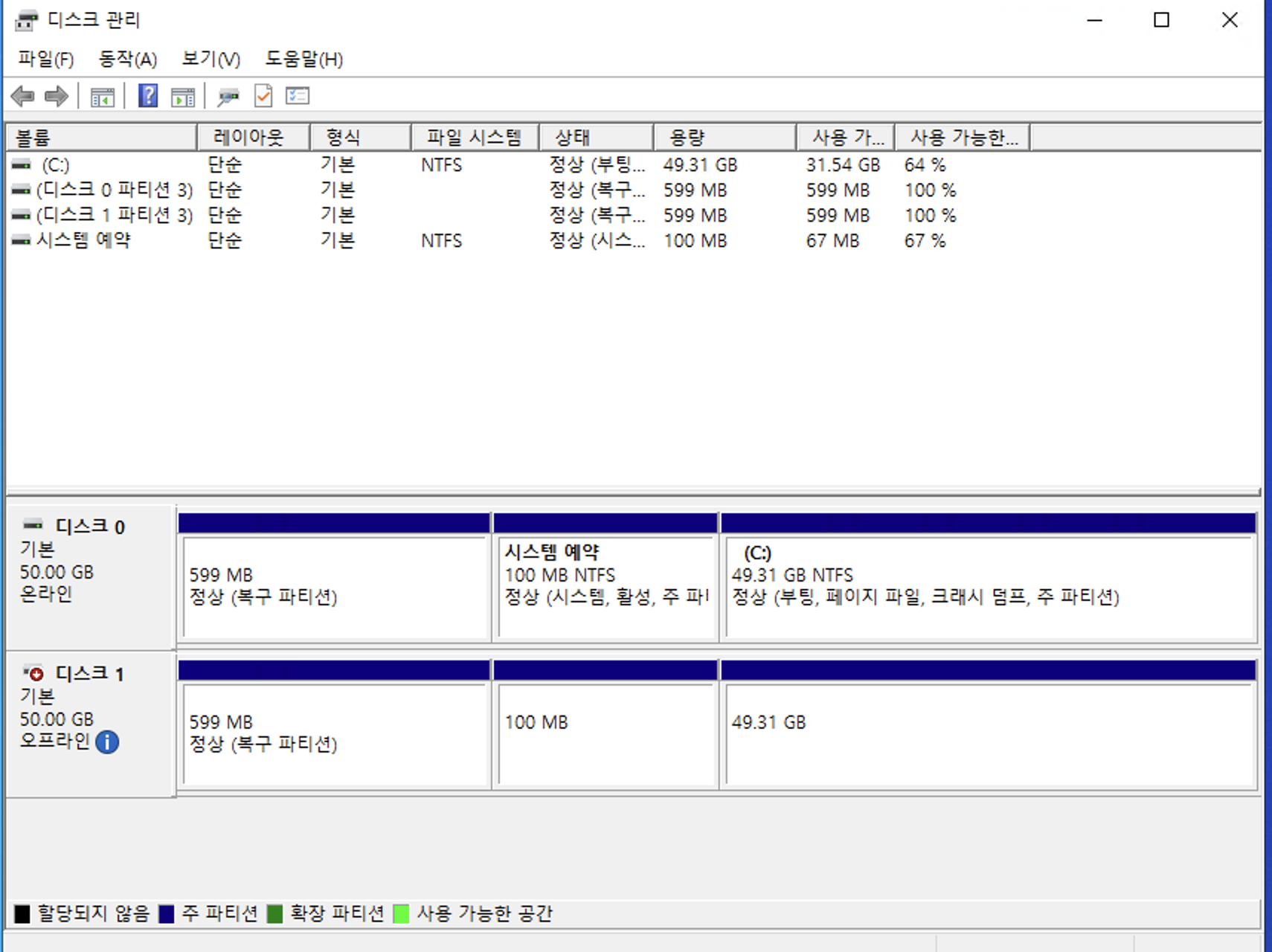Viewport: 1272px width, 952px height.
Task: Sort by the 용량 column header
Action: click(725, 138)
